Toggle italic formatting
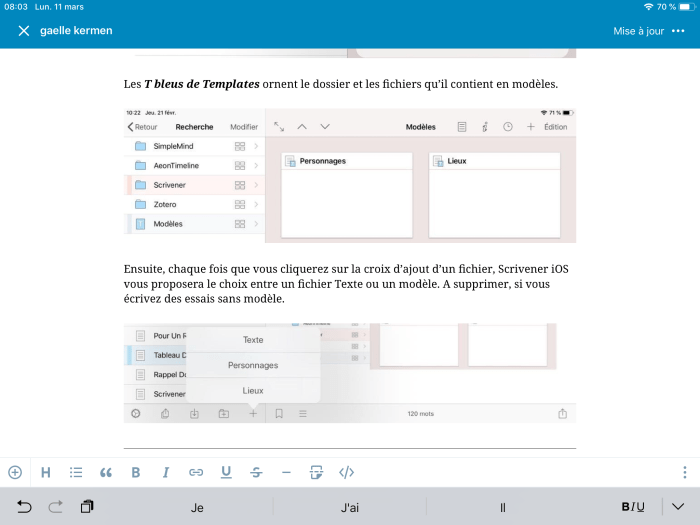The width and height of the screenshot is (700, 525). pyautogui.click(x=166, y=472)
